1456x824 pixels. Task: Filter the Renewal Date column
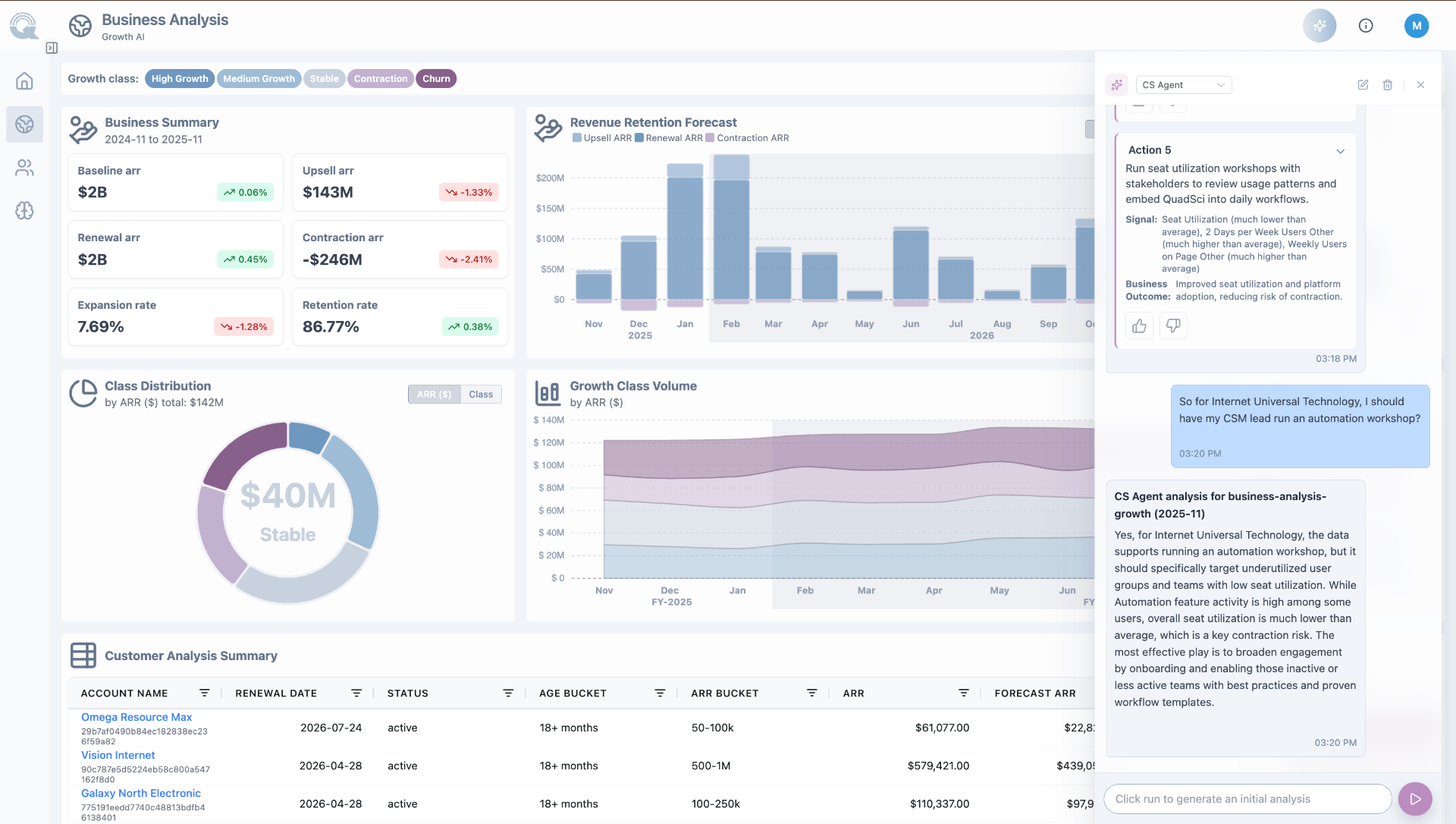pos(356,693)
